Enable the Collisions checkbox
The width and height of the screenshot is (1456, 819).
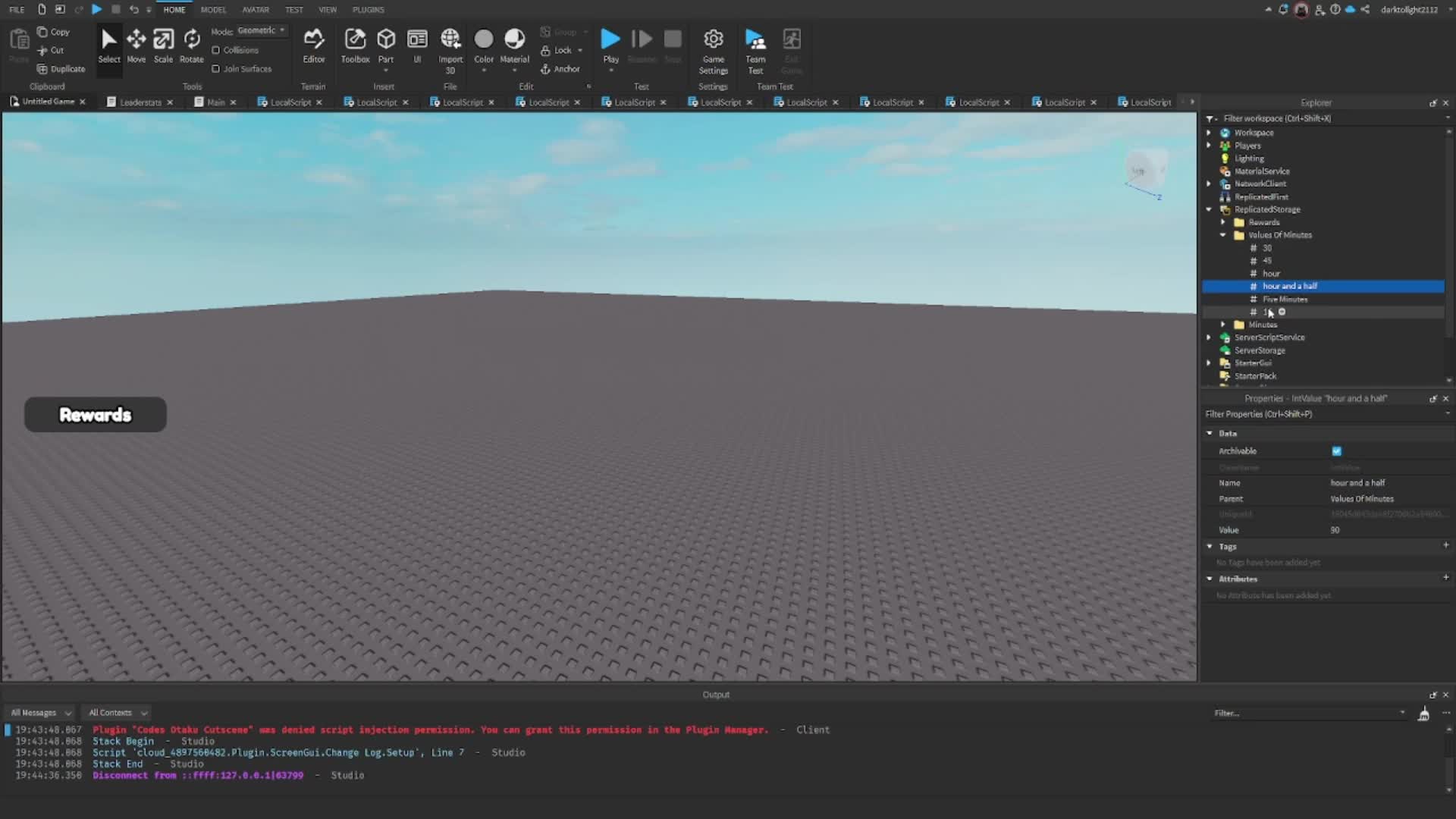pos(216,50)
